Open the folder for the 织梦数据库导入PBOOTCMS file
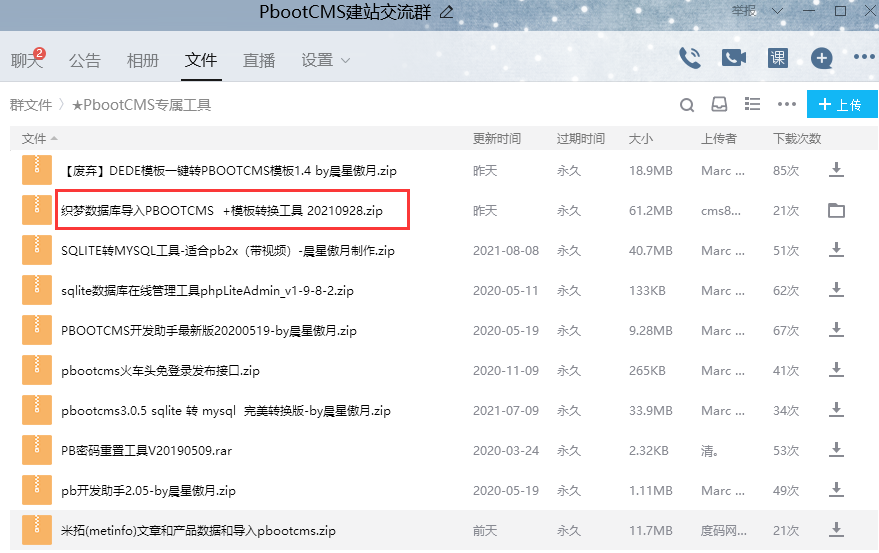 836,210
